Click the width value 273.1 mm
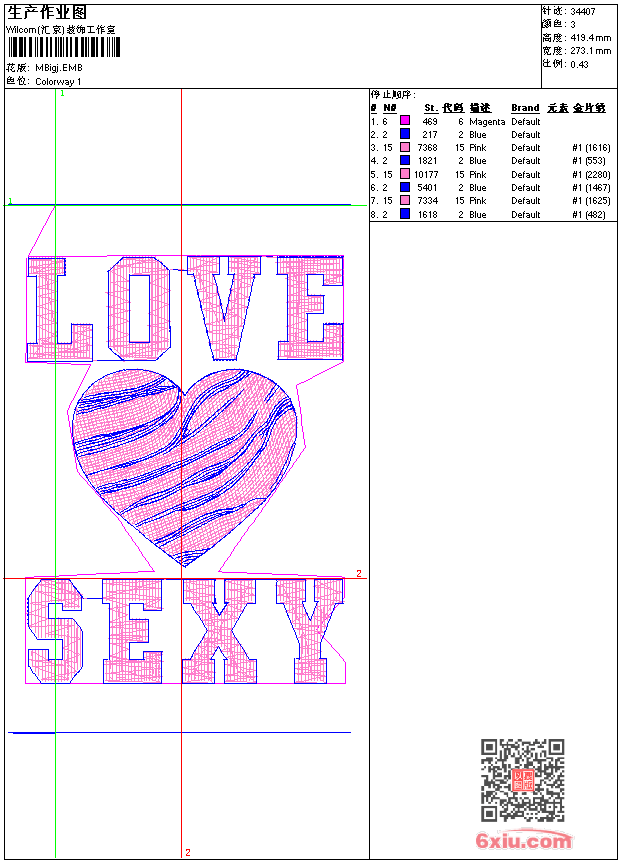The width and height of the screenshot is (620, 860). coord(590,51)
